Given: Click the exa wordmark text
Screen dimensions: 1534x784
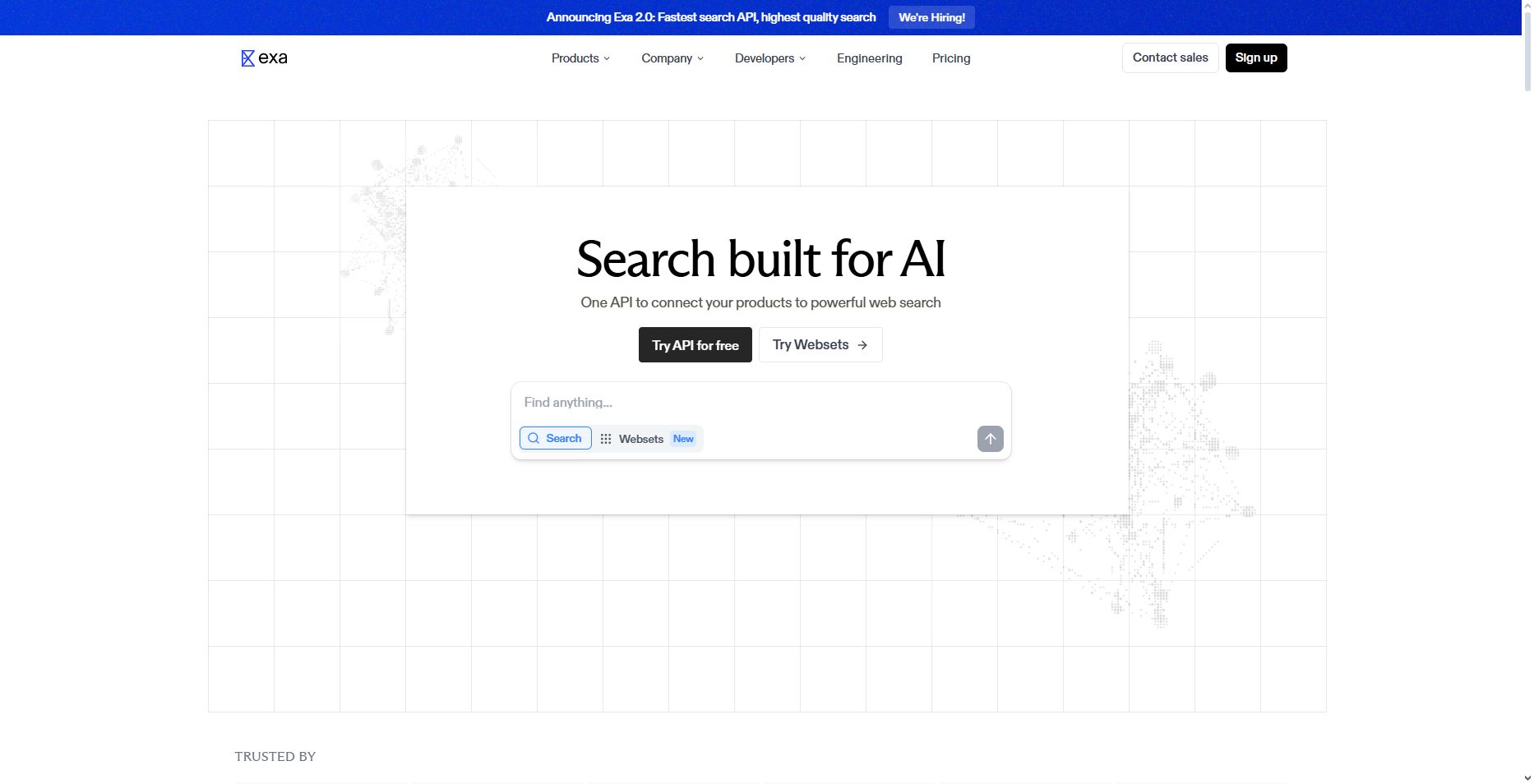Looking at the screenshot, I should (x=273, y=58).
